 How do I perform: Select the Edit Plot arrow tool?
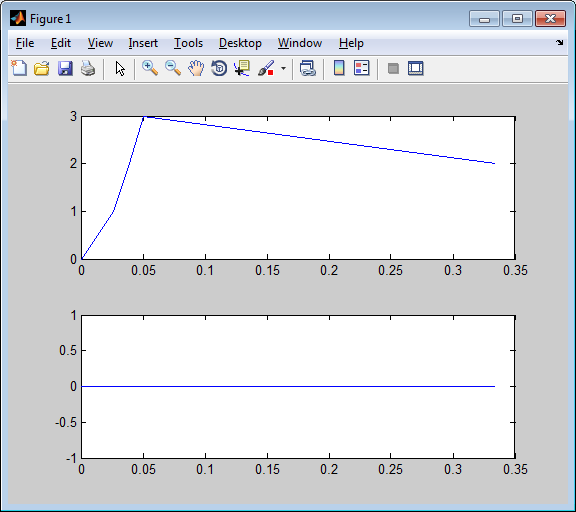[120, 68]
